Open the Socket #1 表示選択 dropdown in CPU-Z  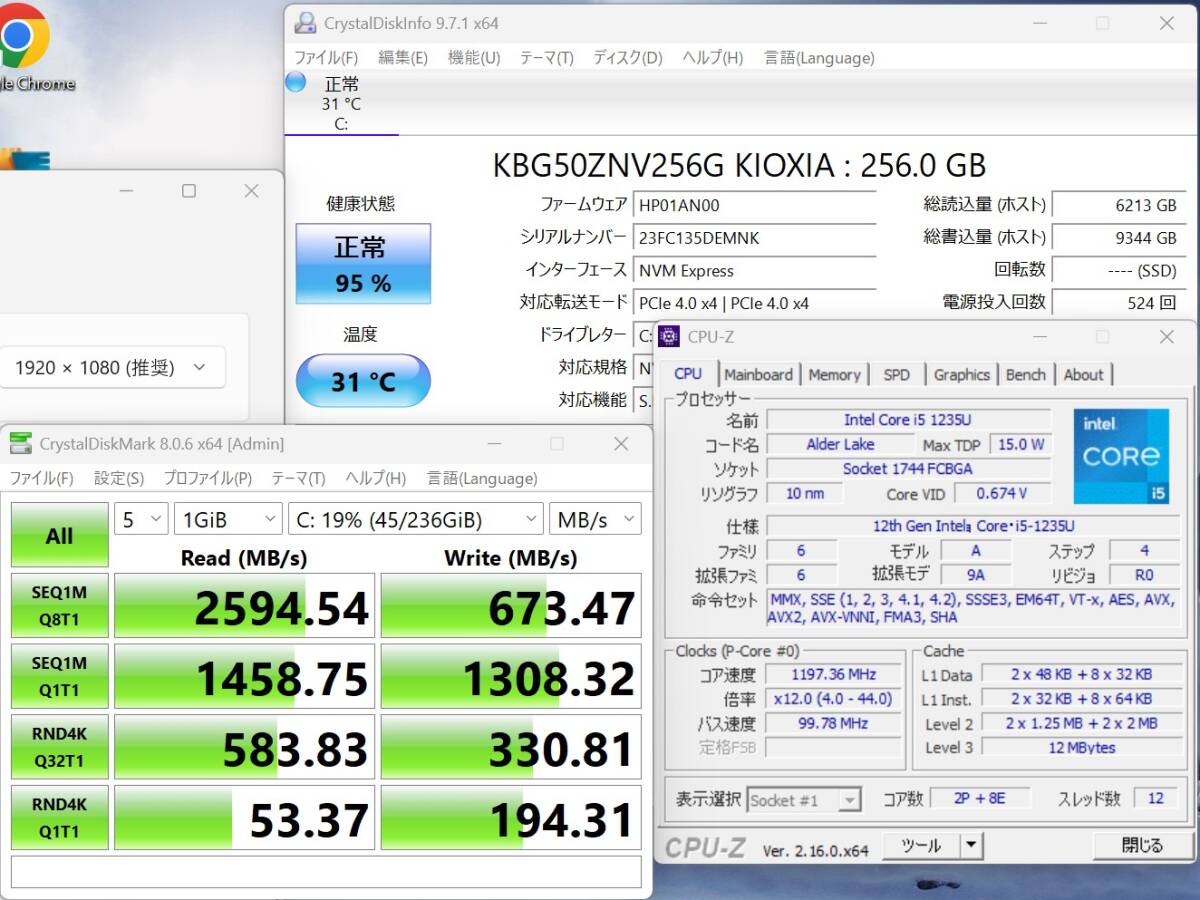pyautogui.click(x=848, y=799)
